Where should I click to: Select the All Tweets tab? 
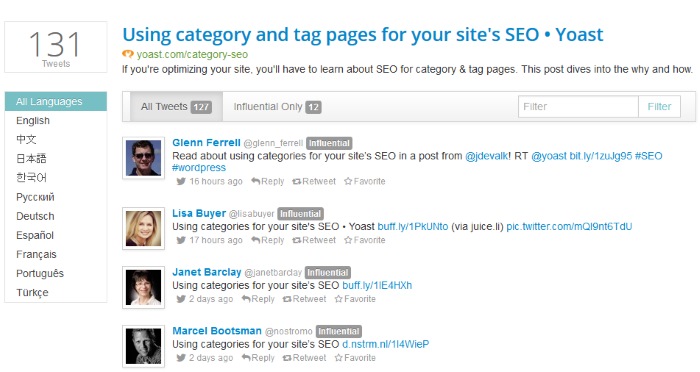pyautogui.click(x=176, y=107)
